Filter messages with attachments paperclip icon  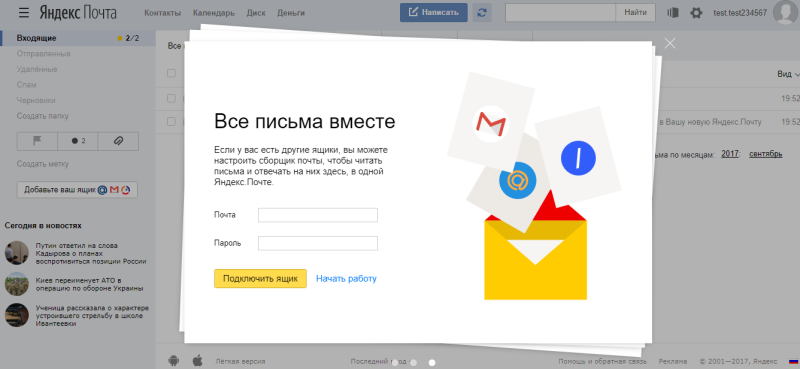tap(118, 141)
